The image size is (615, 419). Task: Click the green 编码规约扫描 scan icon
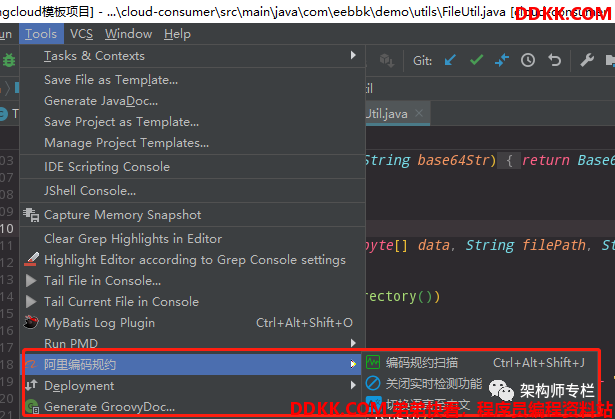tap(373, 362)
